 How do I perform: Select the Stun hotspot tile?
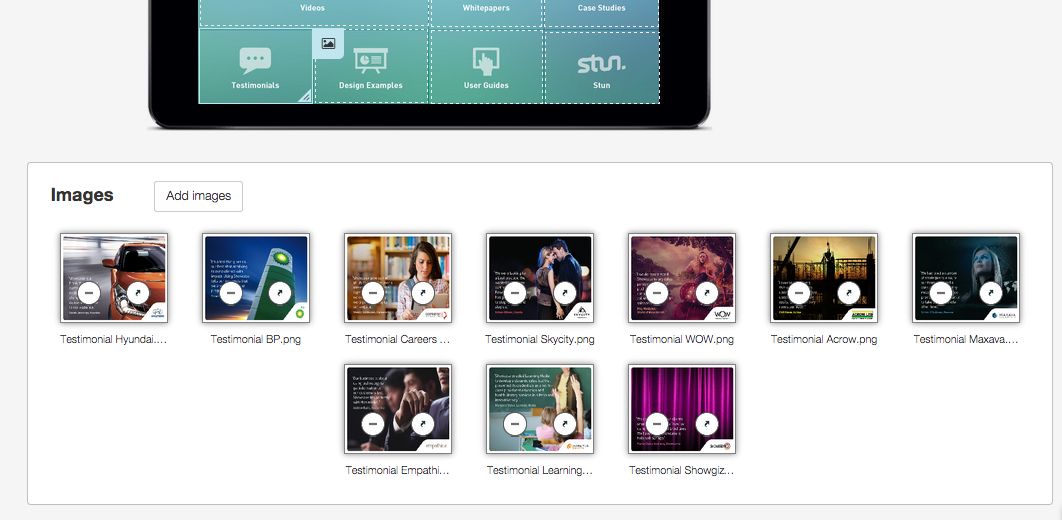click(601, 66)
